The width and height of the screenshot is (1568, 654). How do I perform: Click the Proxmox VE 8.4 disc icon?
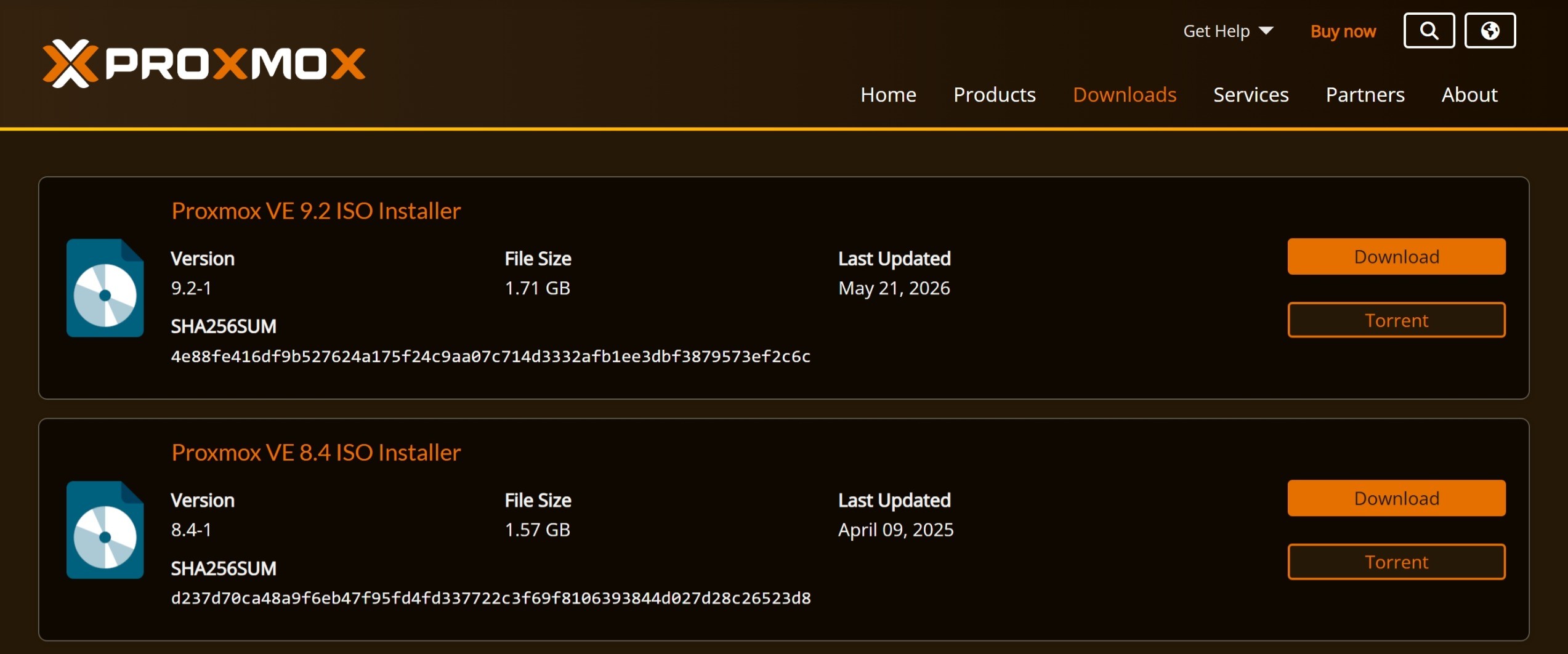[105, 530]
